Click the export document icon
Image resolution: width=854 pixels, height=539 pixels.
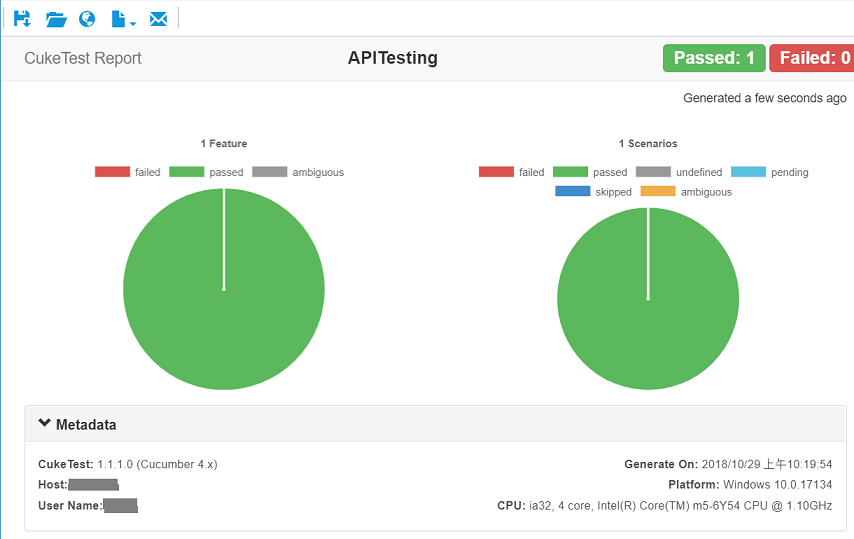pos(118,19)
